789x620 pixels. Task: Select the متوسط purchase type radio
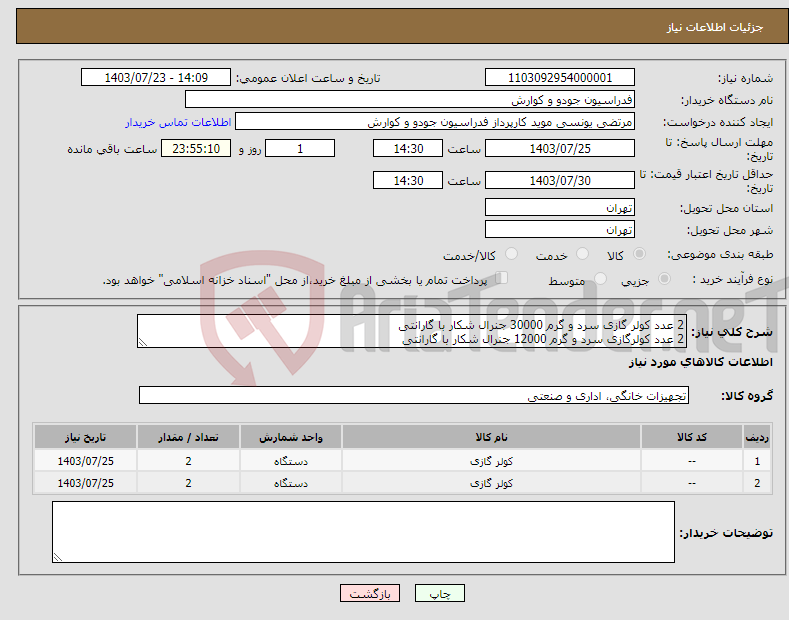pos(600,278)
